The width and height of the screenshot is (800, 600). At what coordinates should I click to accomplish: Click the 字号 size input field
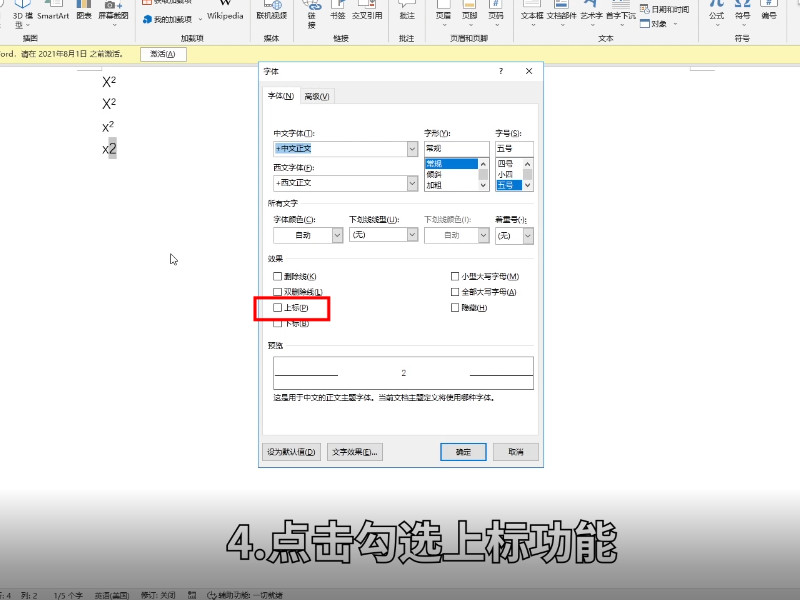514,148
